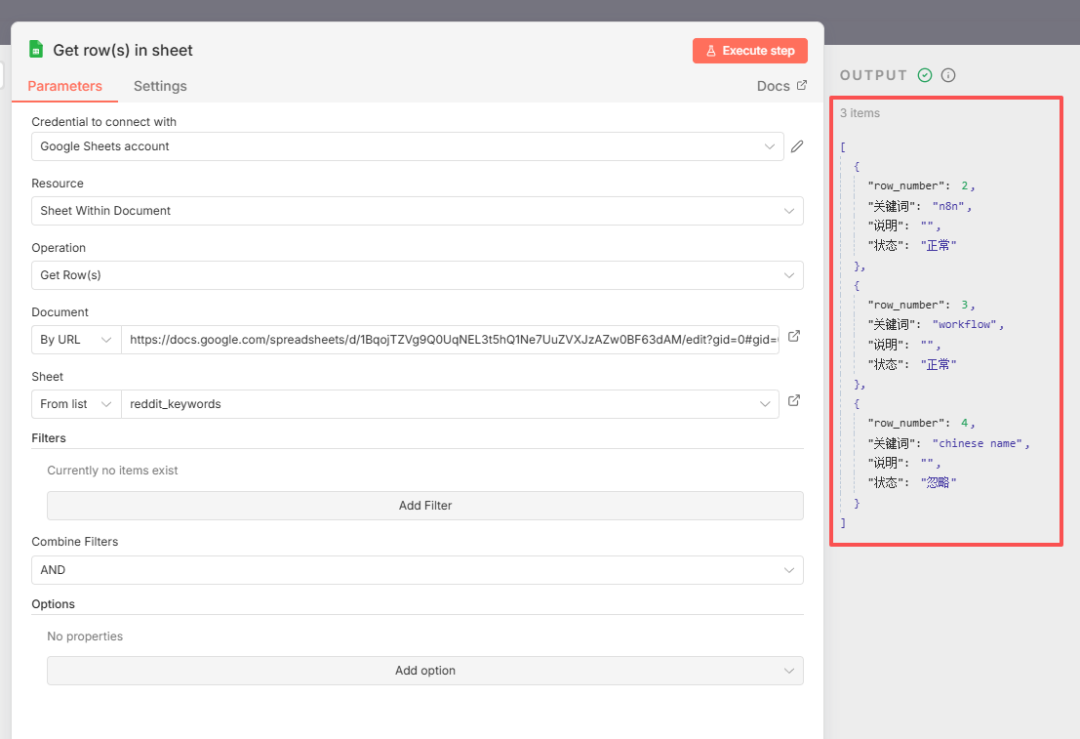The image size is (1080, 739).
Task: Open the sheet link external icon
Action: point(794,401)
